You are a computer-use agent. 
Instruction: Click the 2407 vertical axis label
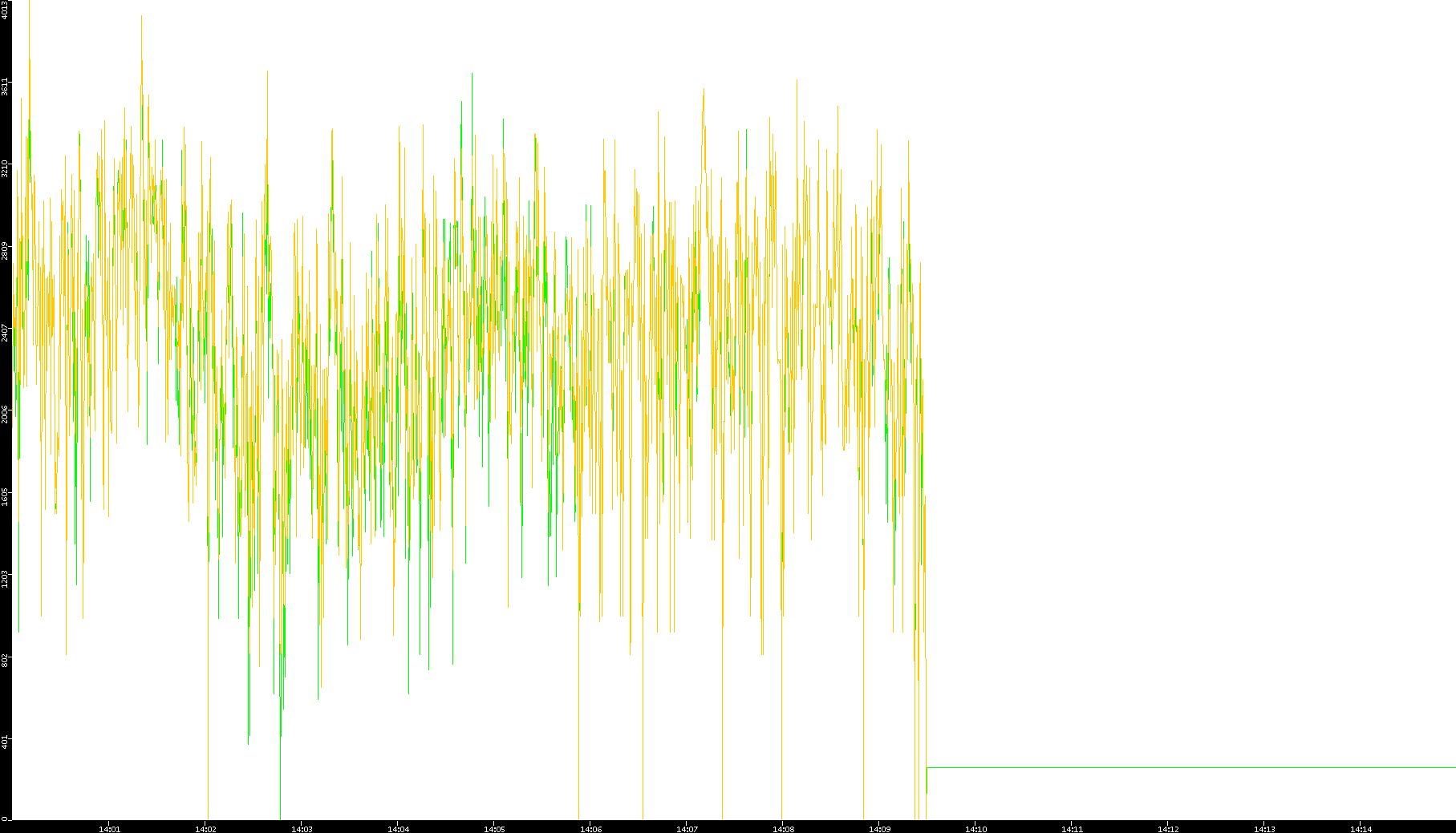(6, 333)
